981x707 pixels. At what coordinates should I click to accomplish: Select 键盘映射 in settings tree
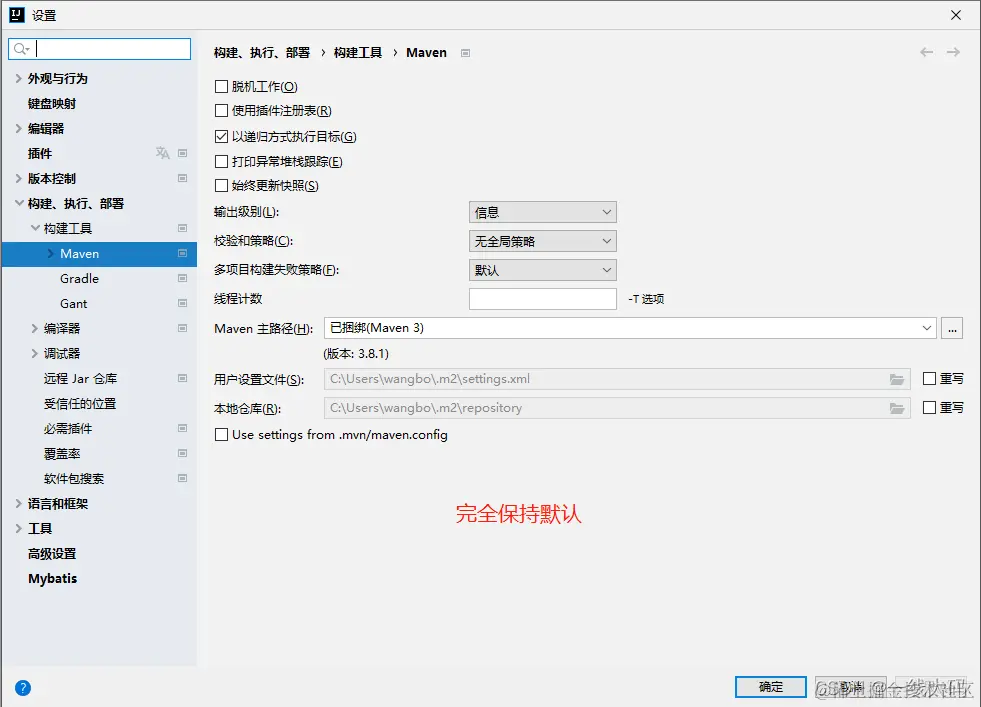pos(52,103)
